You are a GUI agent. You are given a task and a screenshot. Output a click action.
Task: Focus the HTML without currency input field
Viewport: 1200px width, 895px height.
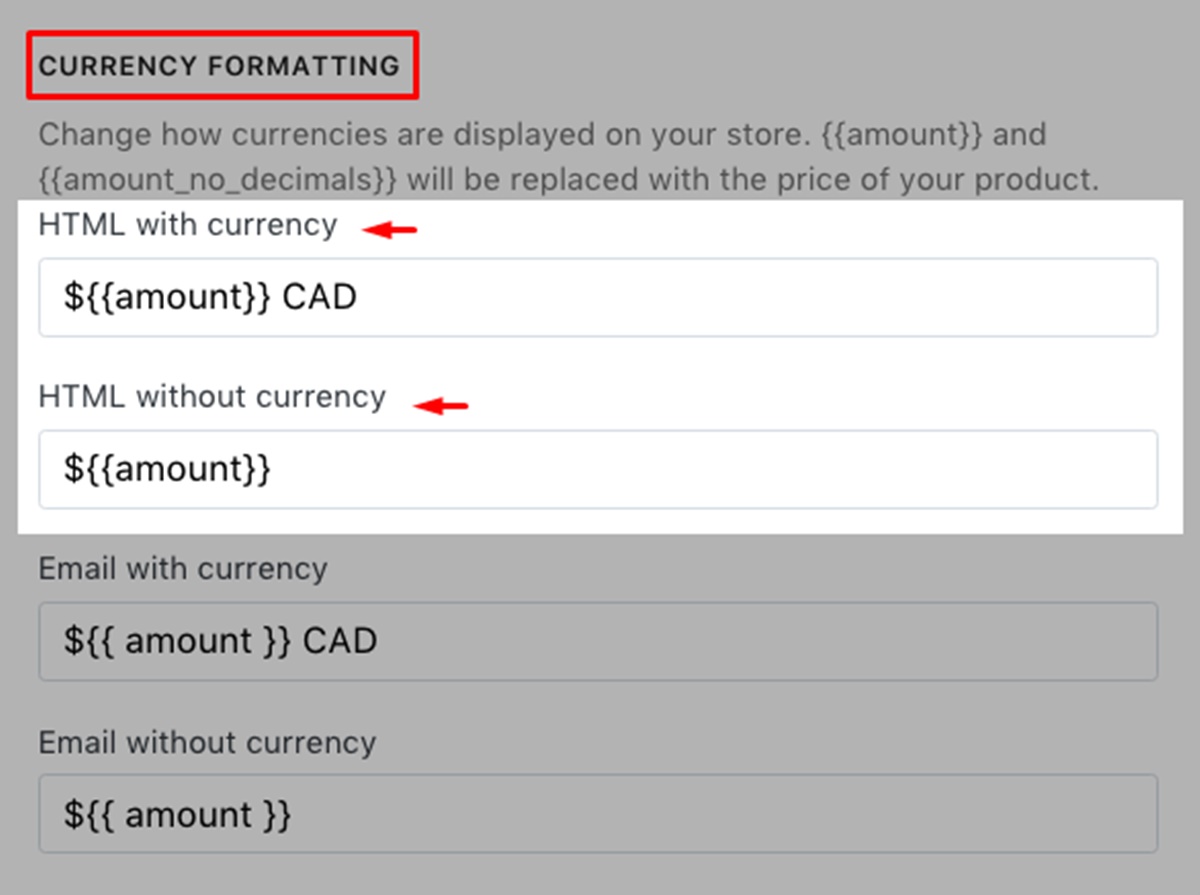tap(598, 469)
